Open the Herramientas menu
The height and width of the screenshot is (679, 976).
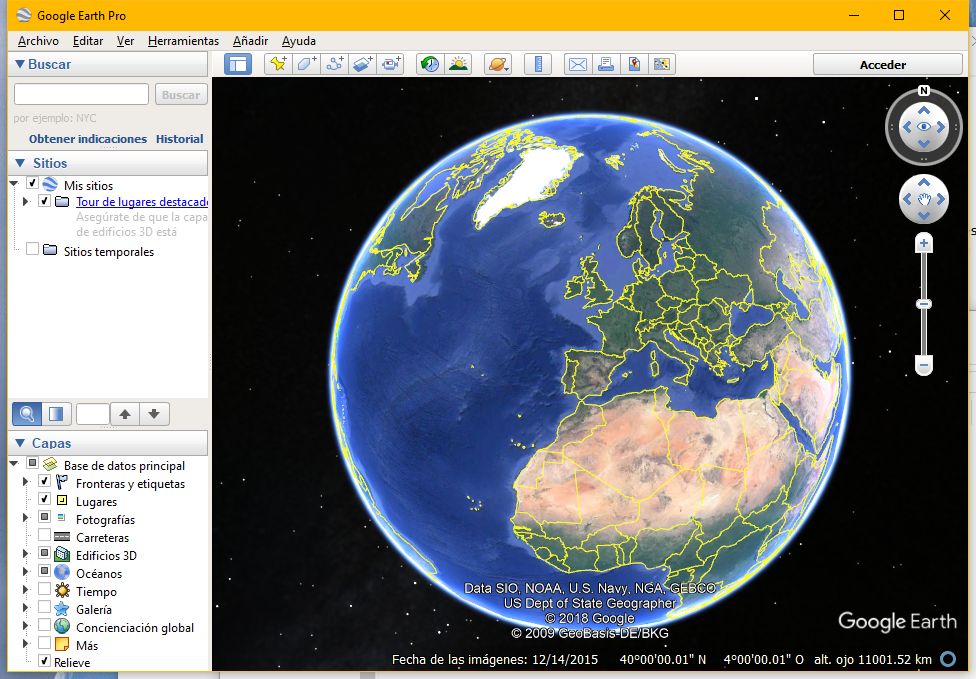[x=183, y=41]
